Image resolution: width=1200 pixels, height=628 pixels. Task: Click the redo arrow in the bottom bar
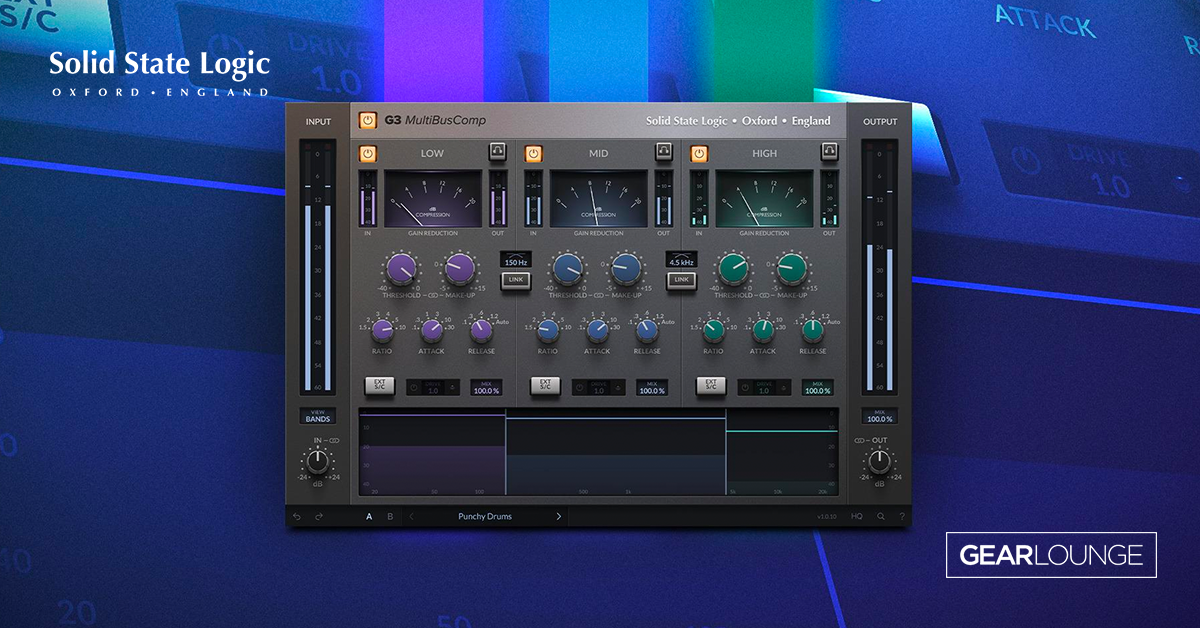318,516
